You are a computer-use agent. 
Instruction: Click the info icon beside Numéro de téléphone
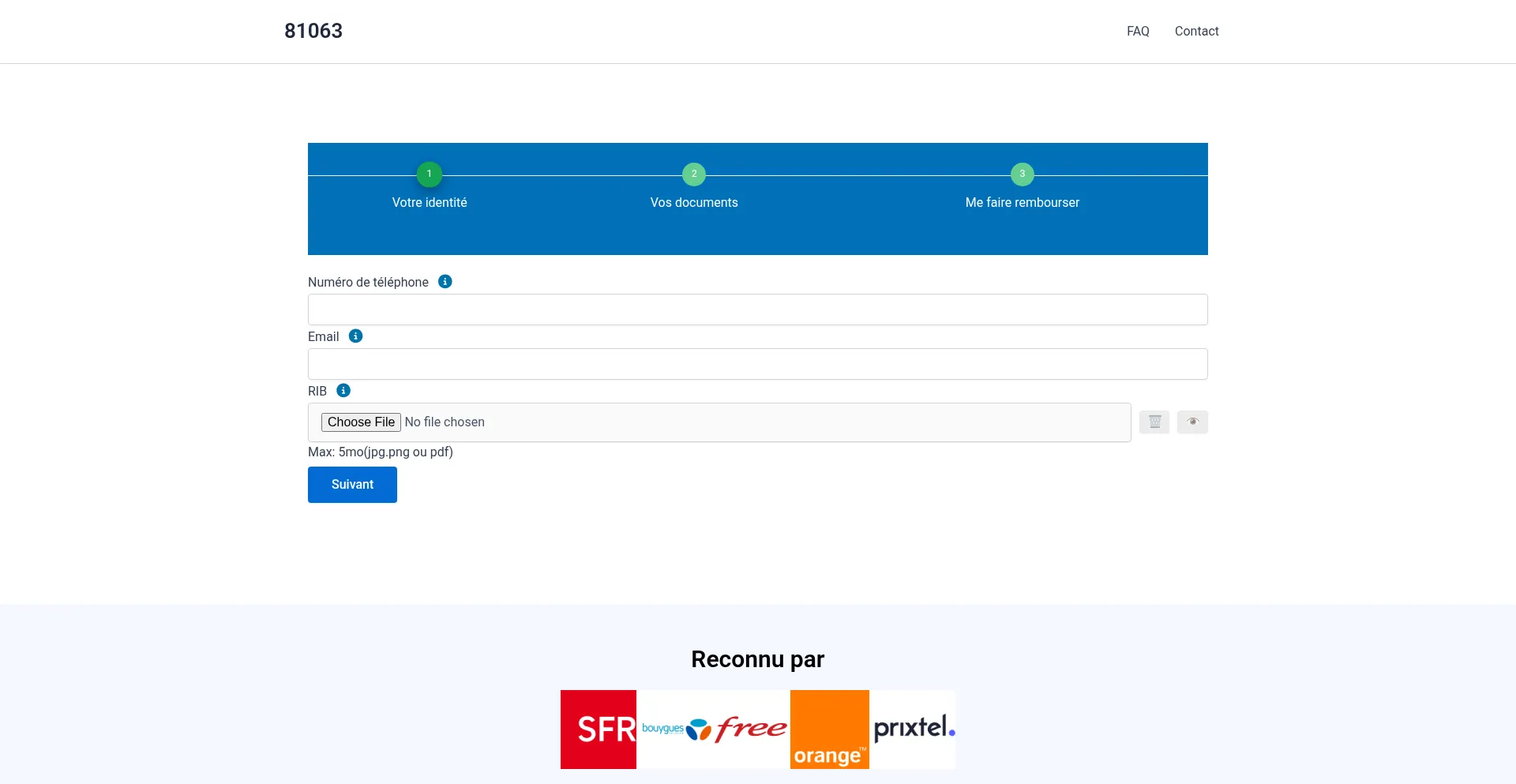pos(445,282)
